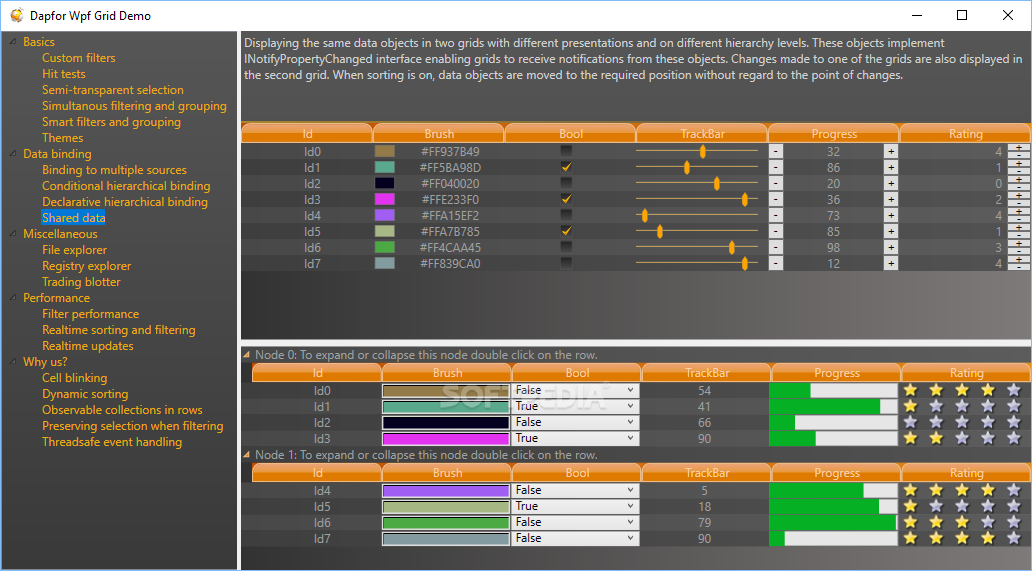
Task: Decrease progress for Id2 with the minus button
Action: pos(776,184)
